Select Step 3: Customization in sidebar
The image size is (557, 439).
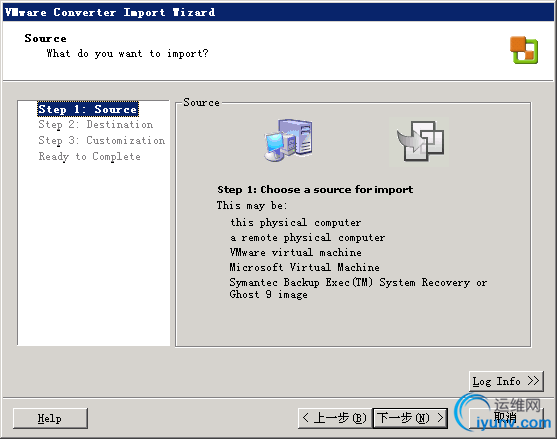(102, 140)
